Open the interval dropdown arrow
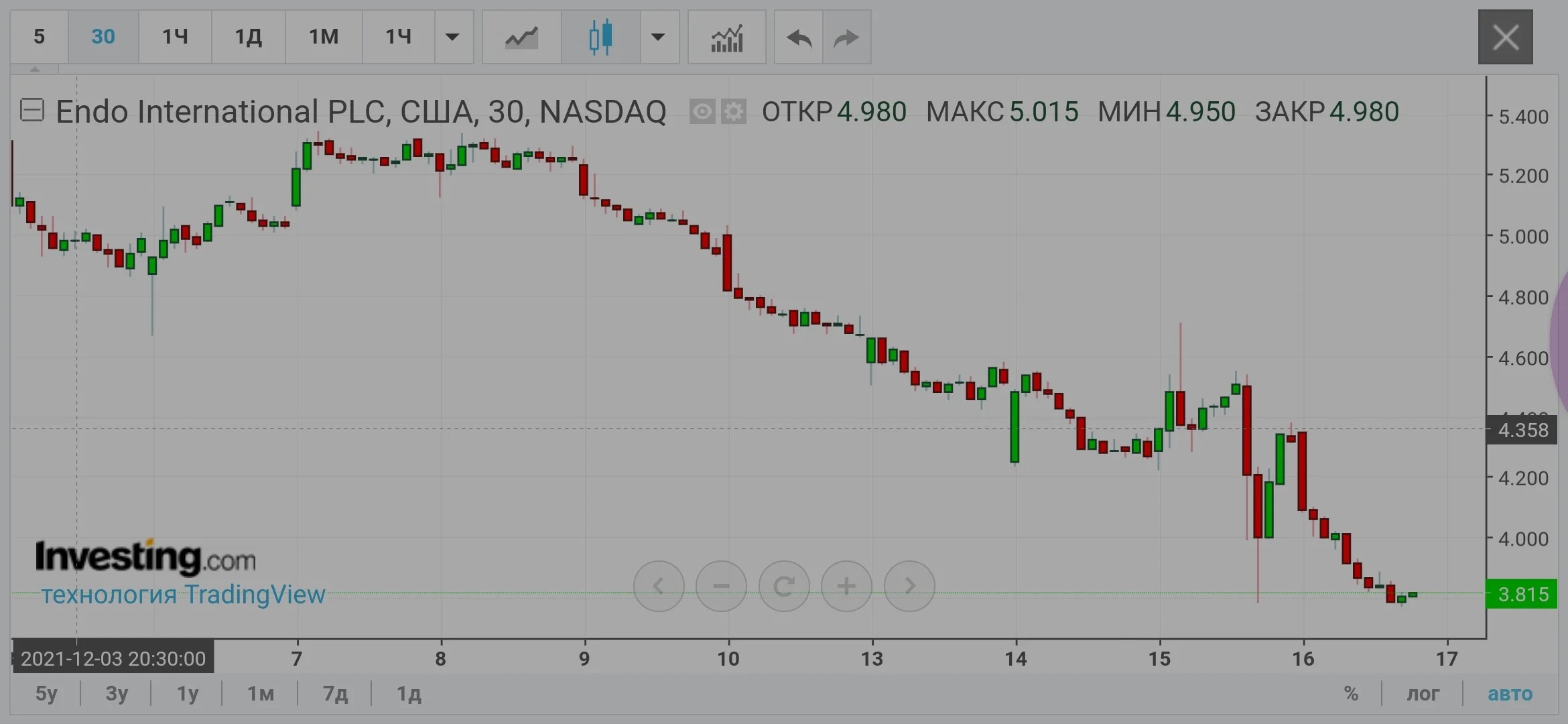Image resolution: width=1568 pixels, height=724 pixels. (453, 37)
